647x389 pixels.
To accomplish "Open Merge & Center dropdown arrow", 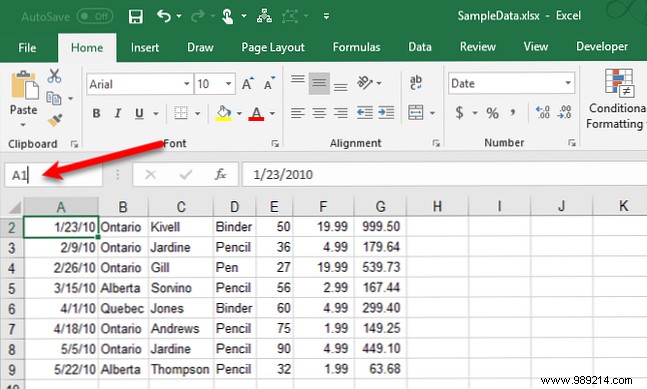I will 432,113.
